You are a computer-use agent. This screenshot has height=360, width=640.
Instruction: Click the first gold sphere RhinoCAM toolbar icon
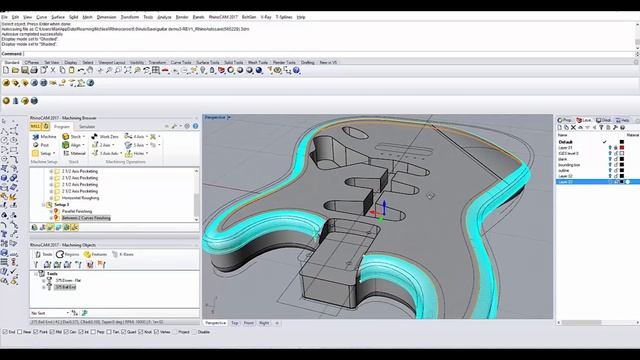click(x=6, y=83)
